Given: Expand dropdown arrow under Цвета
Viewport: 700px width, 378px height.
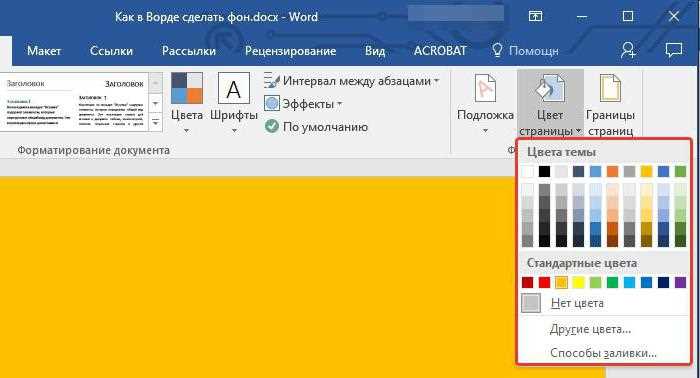Looking at the screenshot, I should [x=187, y=131].
